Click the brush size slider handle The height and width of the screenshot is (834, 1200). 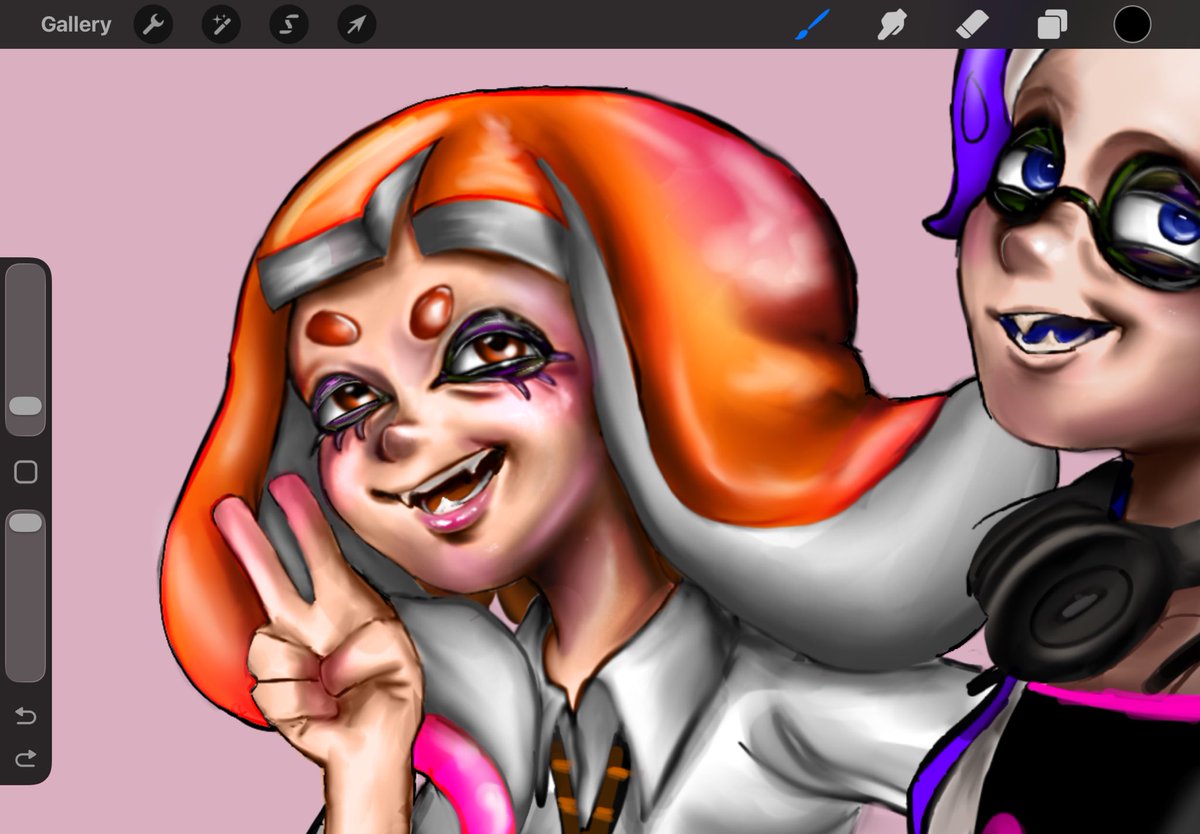[25, 406]
